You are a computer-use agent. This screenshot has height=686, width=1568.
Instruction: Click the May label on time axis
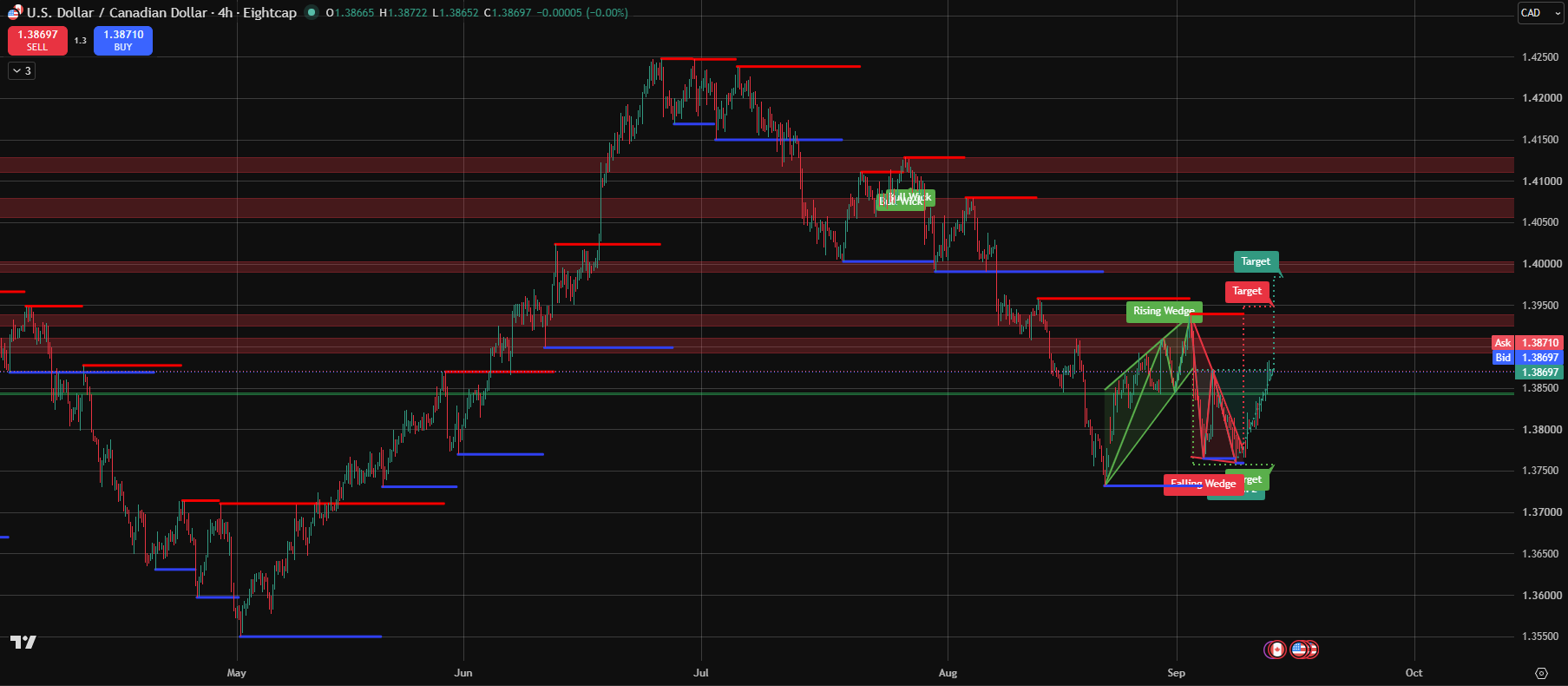pos(236,673)
